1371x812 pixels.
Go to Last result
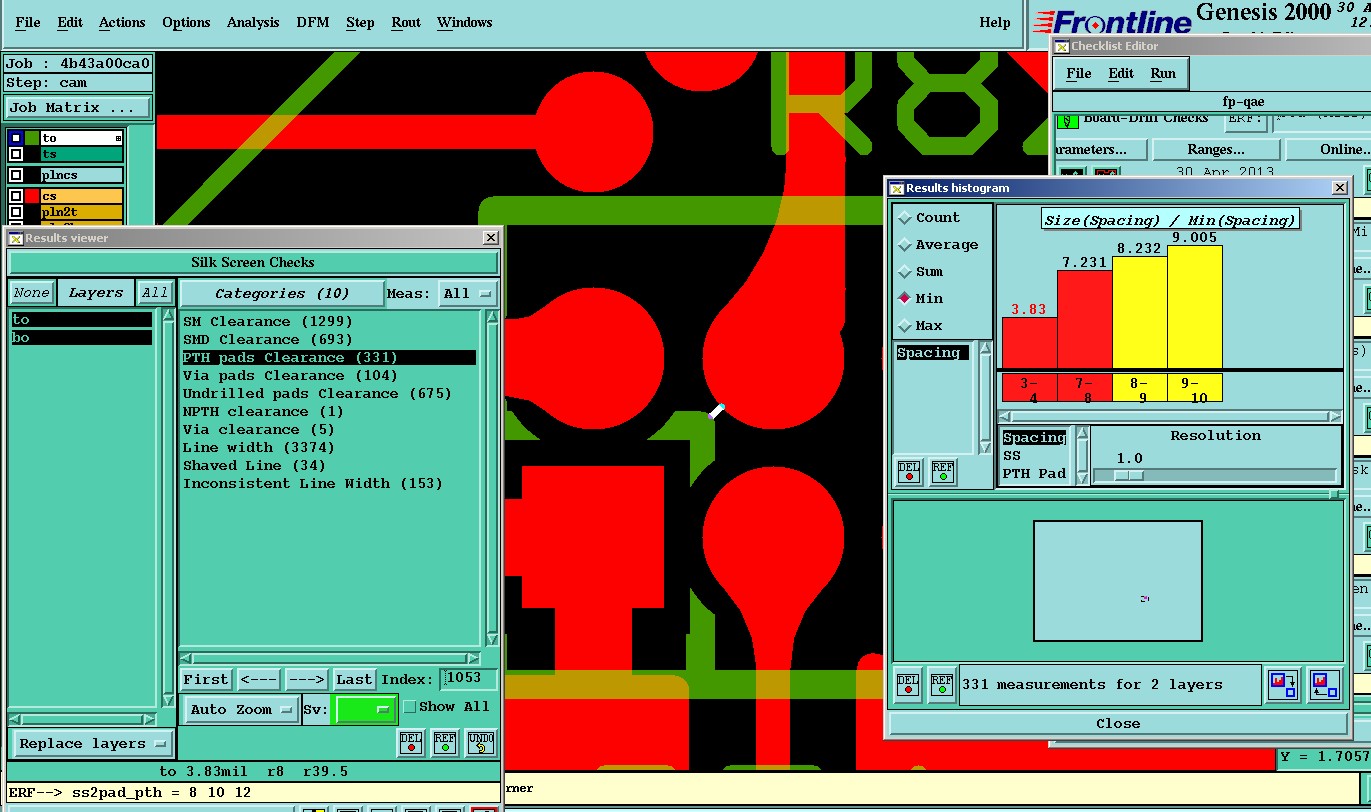tap(354, 679)
